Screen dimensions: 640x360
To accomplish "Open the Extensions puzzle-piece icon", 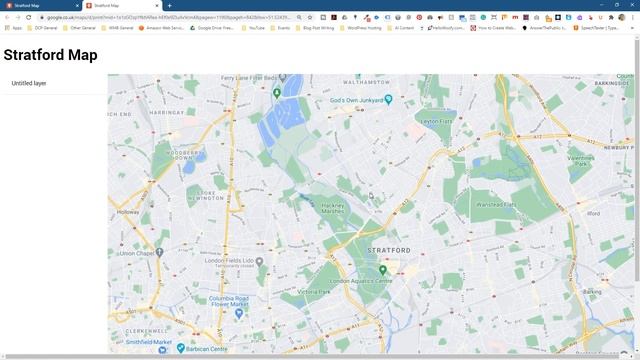I will click(611, 18).
